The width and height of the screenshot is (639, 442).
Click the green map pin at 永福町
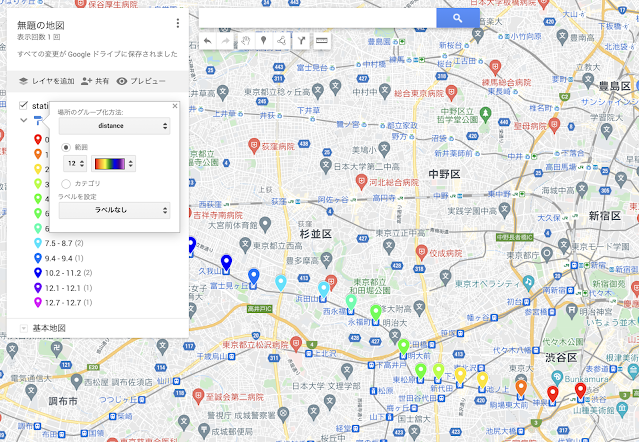coord(376,312)
